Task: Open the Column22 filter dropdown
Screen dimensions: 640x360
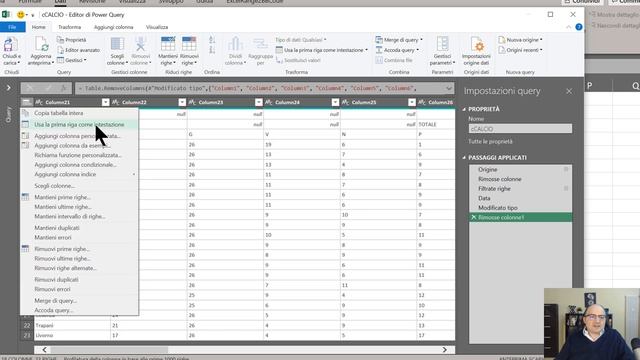Action: click(182, 102)
